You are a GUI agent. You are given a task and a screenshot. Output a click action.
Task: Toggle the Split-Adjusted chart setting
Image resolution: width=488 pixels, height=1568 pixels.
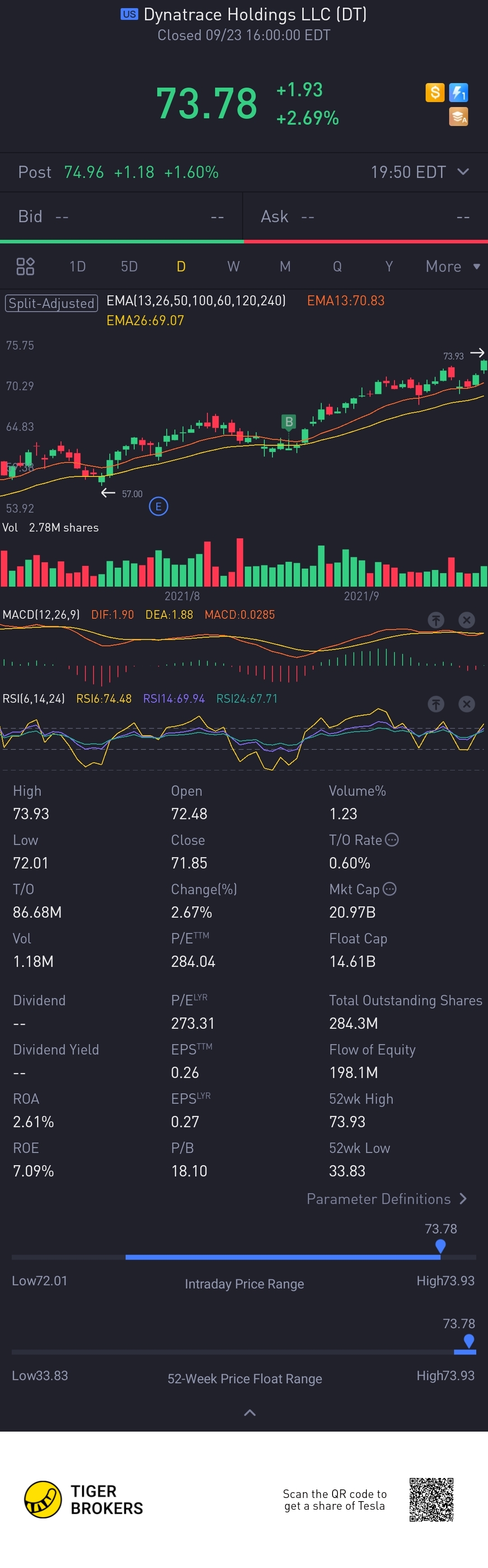pos(51,303)
